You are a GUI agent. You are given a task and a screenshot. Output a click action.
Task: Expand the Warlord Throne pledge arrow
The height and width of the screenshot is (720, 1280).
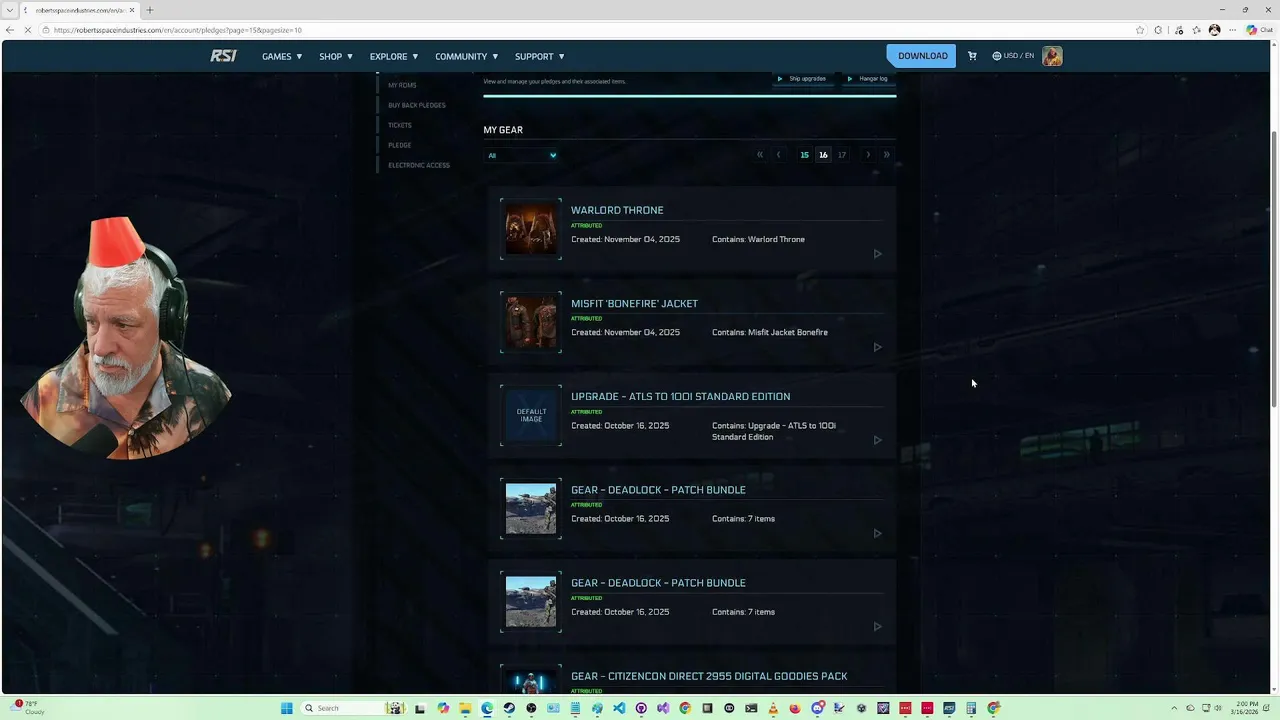pos(878,254)
